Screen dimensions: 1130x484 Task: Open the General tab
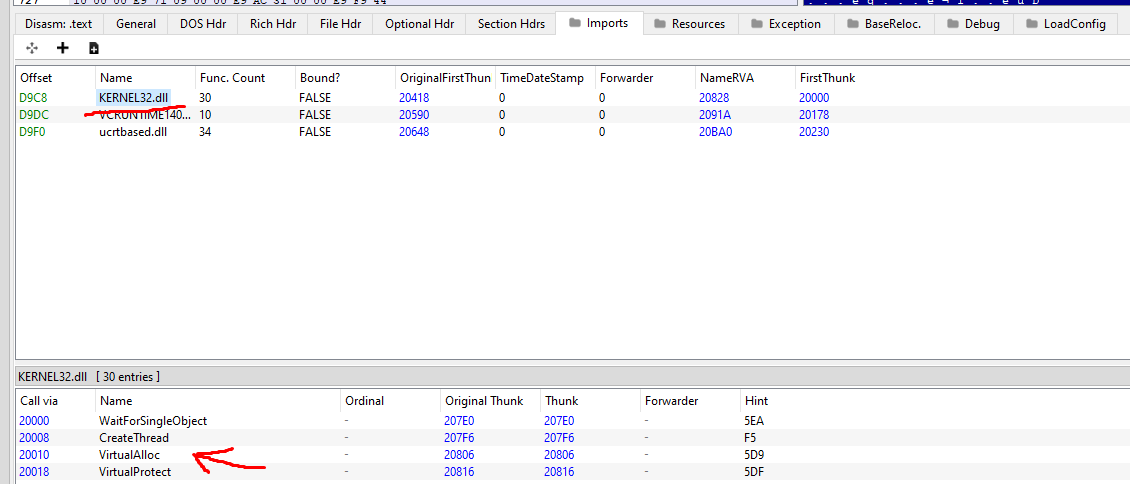click(x=136, y=24)
